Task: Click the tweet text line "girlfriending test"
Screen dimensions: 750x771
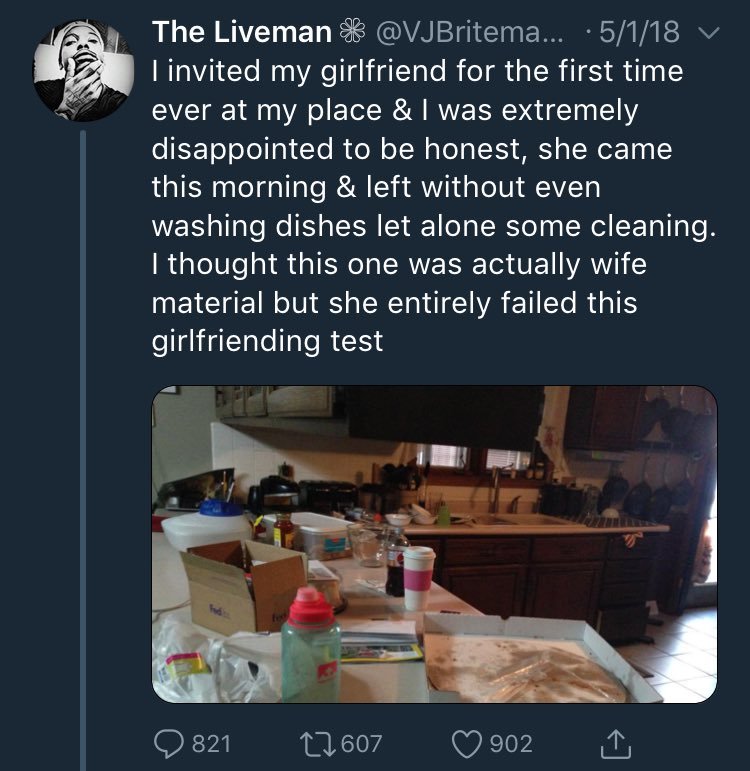Action: 267,340
